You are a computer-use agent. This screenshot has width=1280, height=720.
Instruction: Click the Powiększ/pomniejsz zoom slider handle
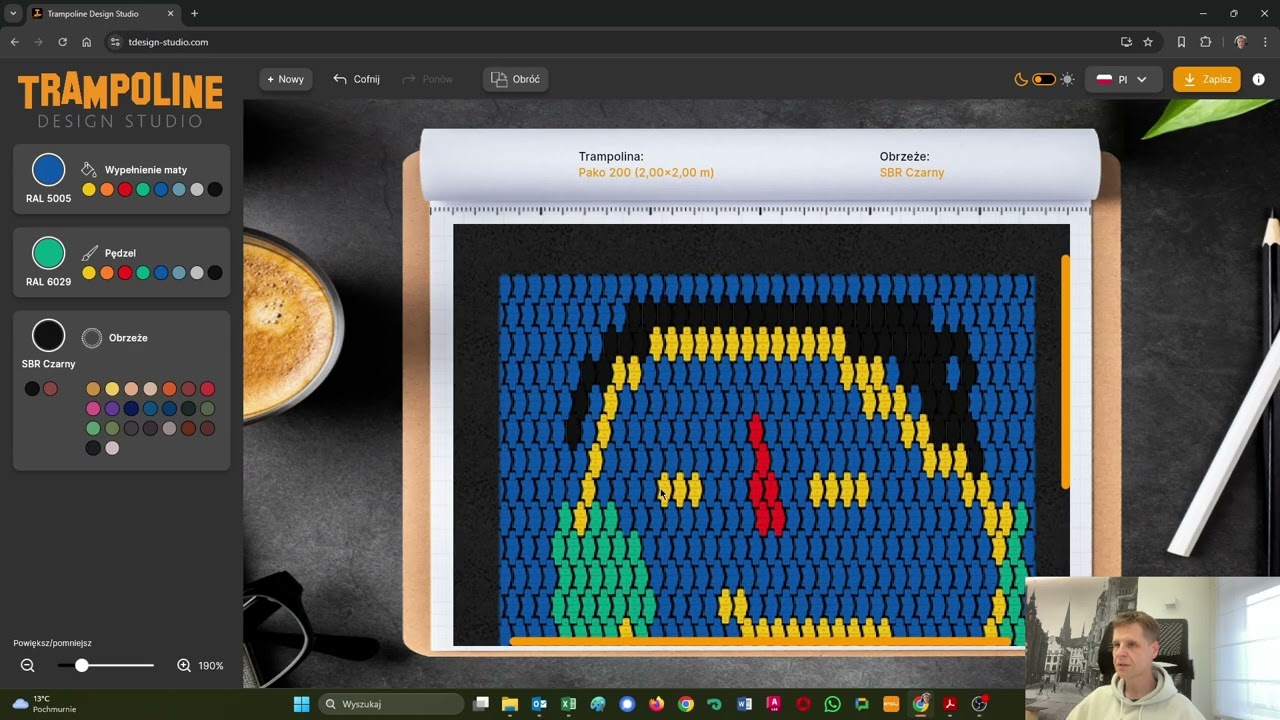(x=82, y=665)
